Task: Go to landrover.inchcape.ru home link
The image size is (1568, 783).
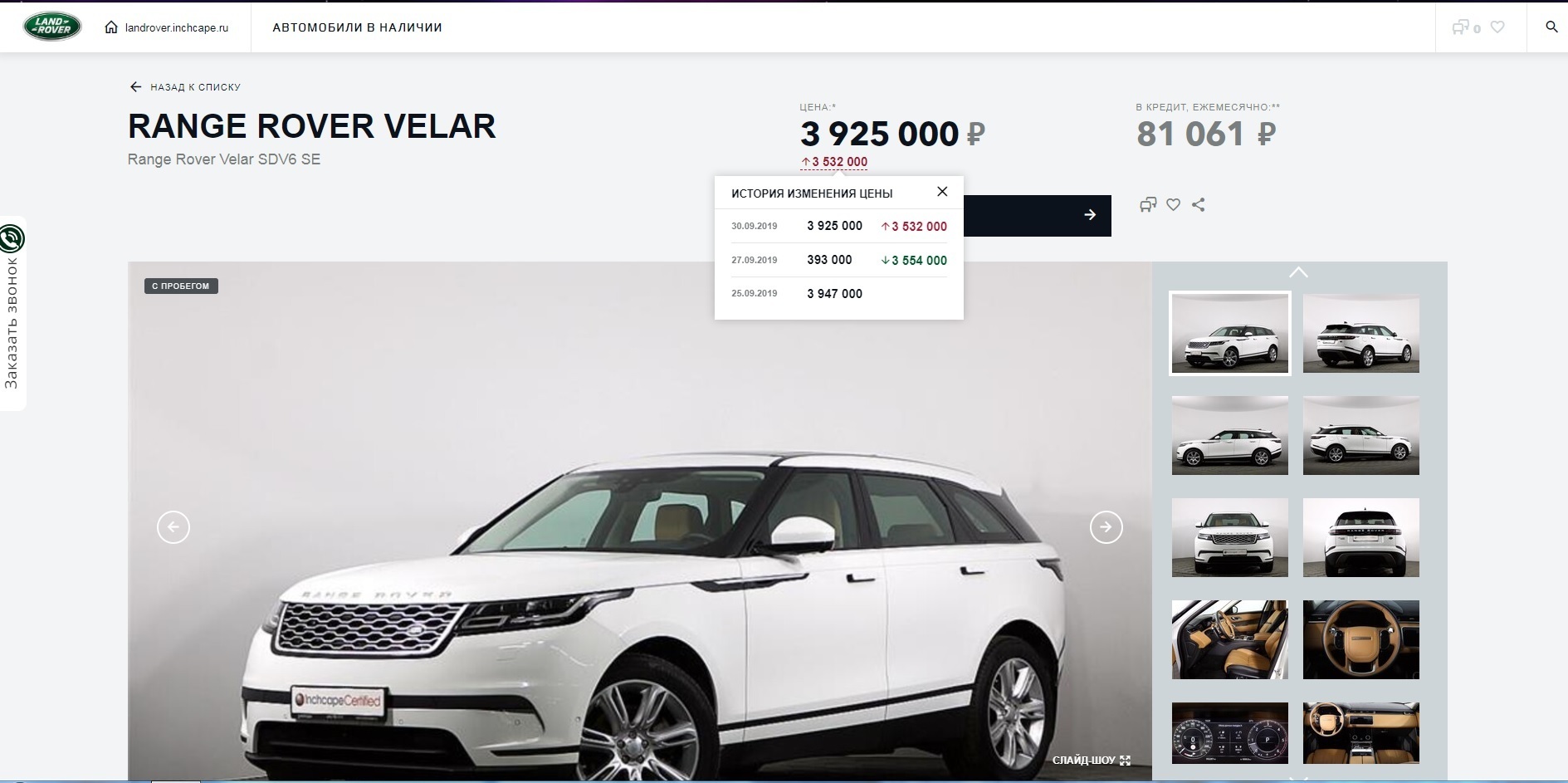Action: [x=167, y=27]
